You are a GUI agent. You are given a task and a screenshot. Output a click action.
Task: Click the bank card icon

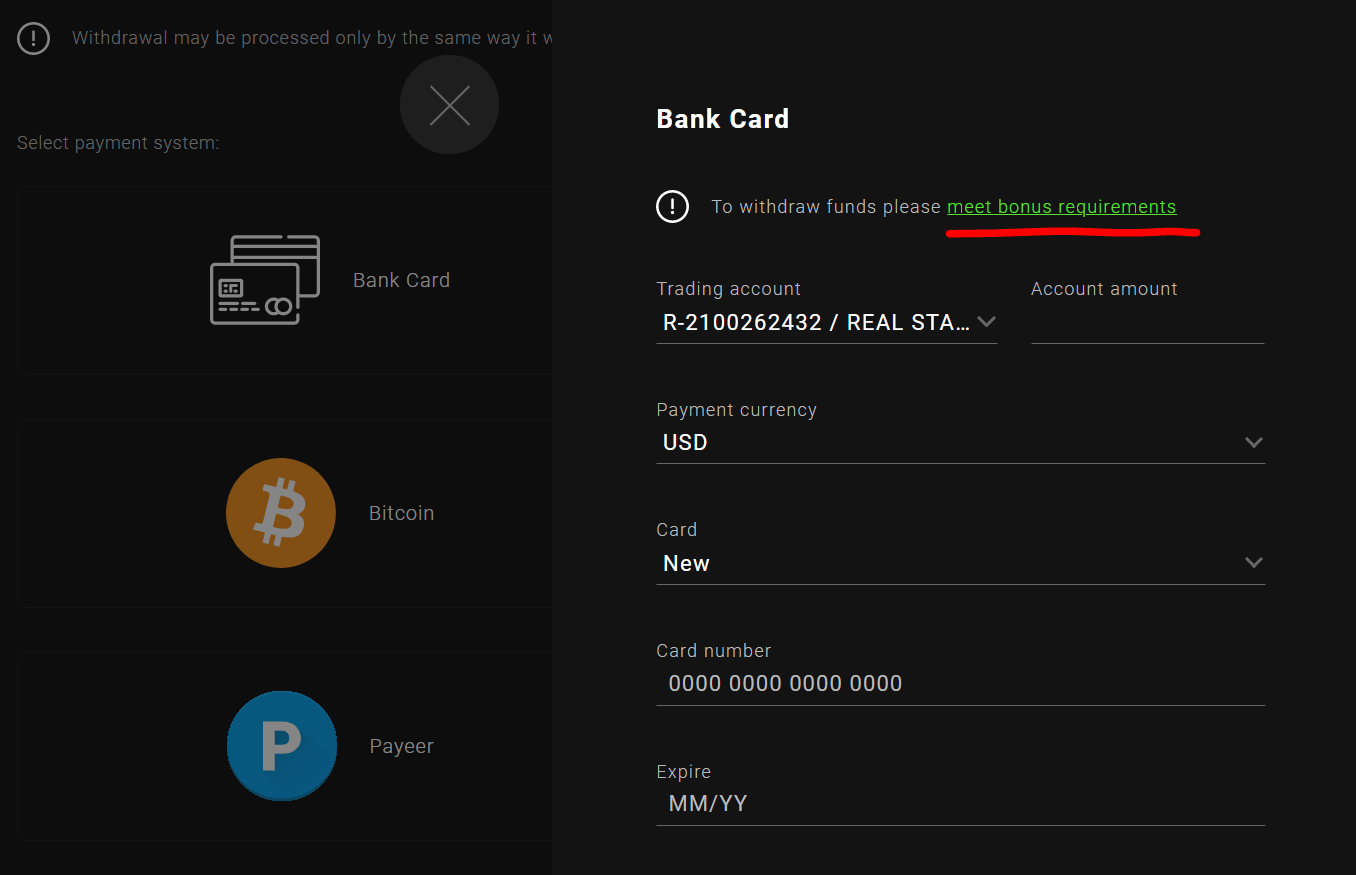point(265,280)
